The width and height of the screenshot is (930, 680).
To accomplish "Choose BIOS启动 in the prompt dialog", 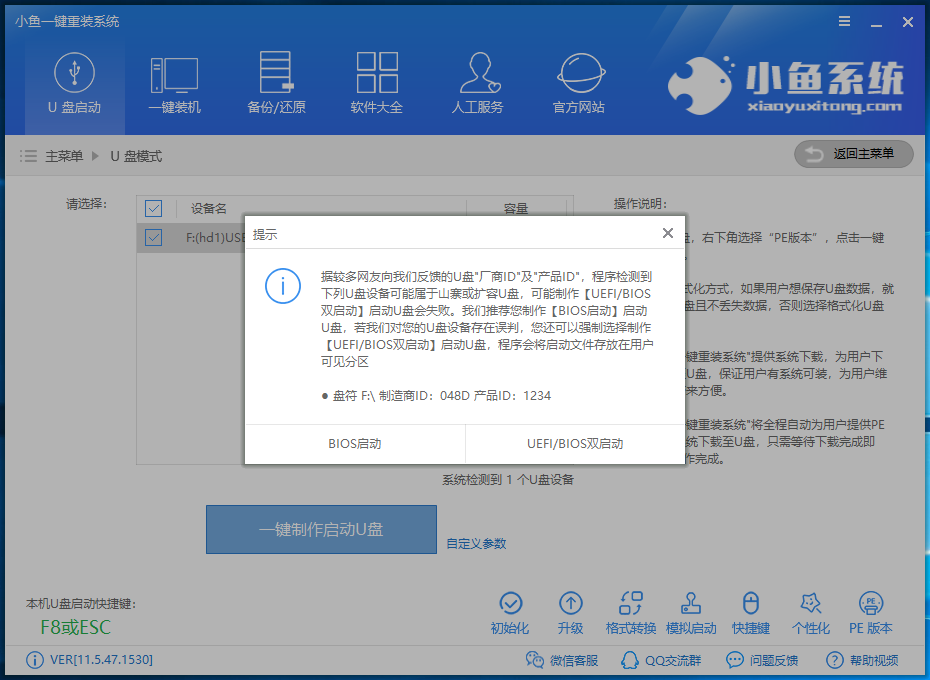I will click(x=353, y=443).
